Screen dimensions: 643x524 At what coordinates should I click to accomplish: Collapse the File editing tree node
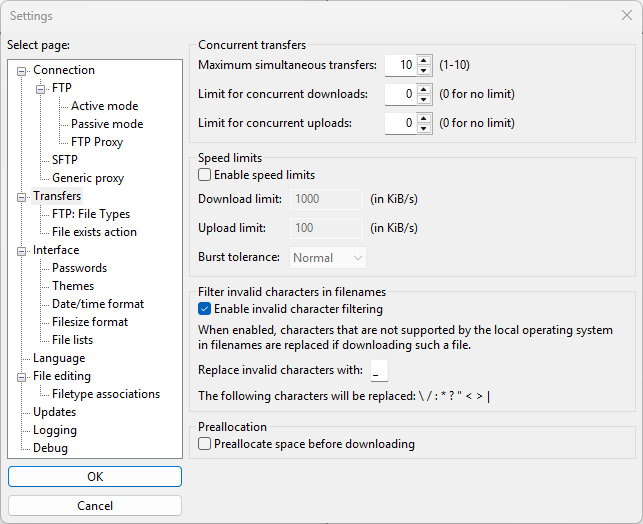click(x=22, y=376)
